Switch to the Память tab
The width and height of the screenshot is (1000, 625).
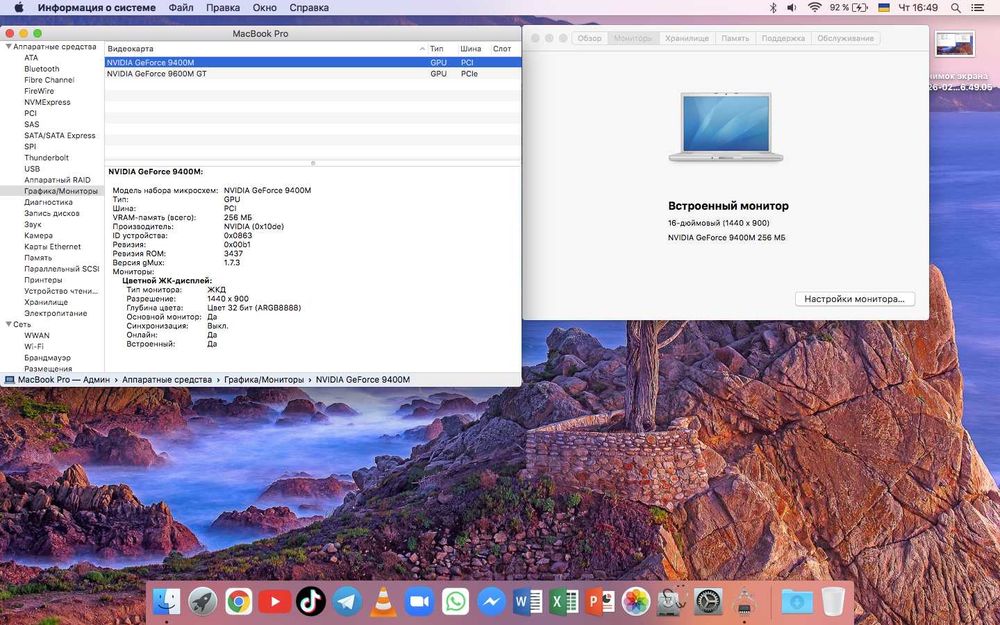tap(735, 38)
